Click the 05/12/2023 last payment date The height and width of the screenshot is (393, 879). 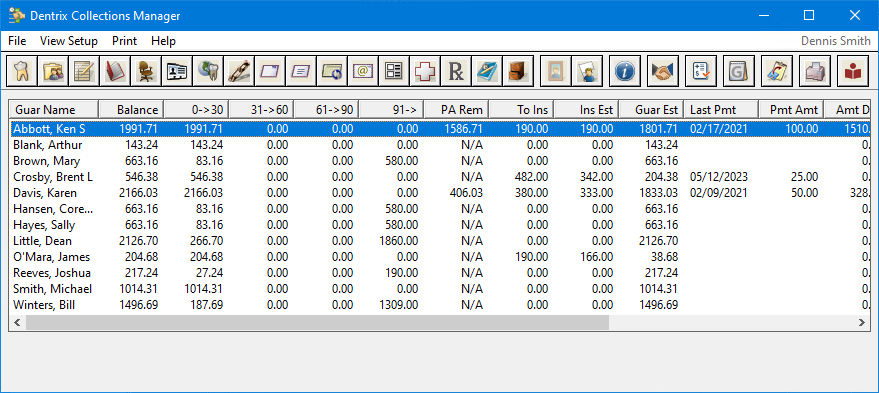pos(719,177)
